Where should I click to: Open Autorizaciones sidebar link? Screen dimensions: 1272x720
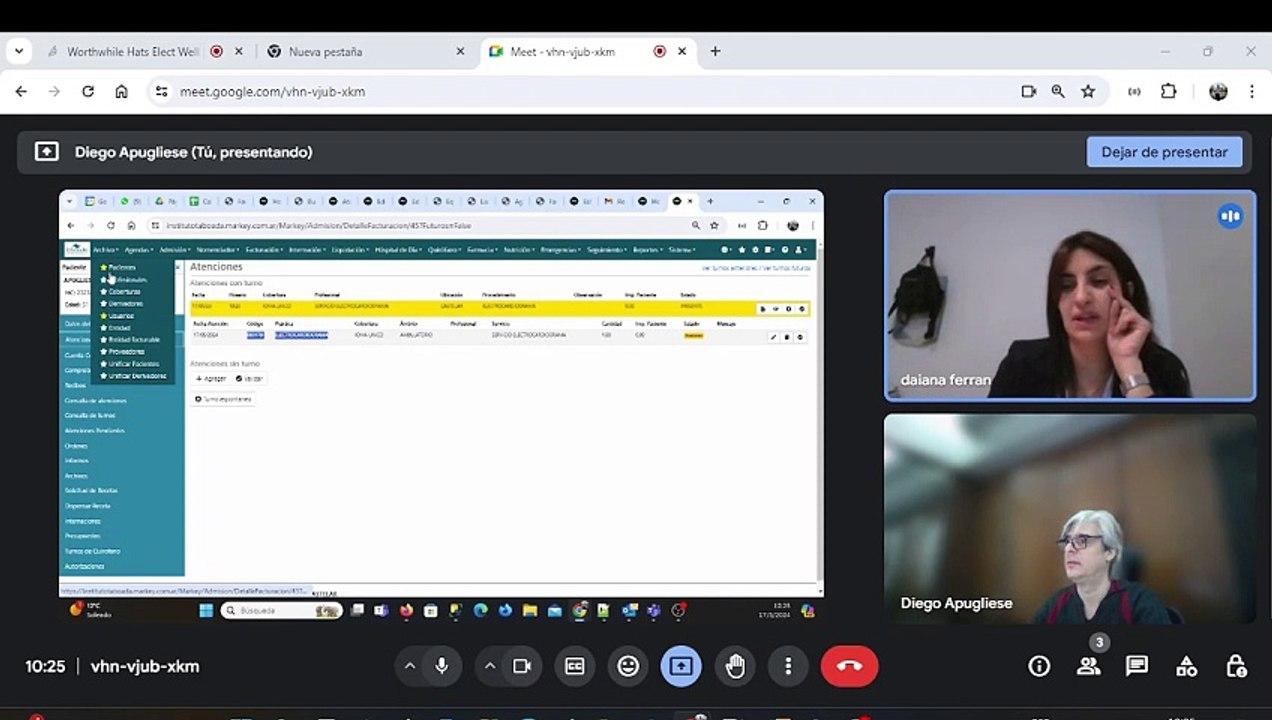click(x=84, y=566)
